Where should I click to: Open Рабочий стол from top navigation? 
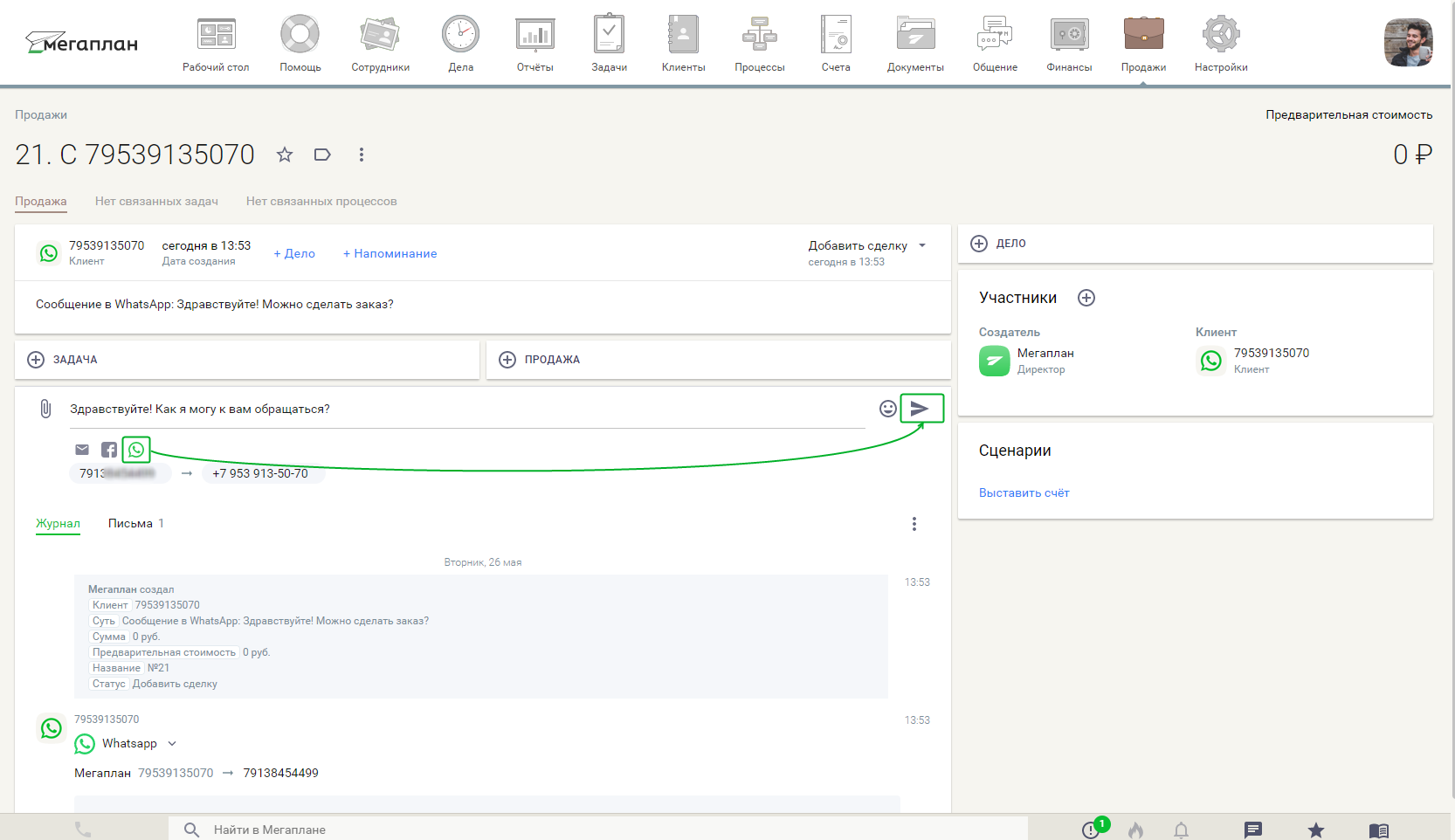coord(216,45)
